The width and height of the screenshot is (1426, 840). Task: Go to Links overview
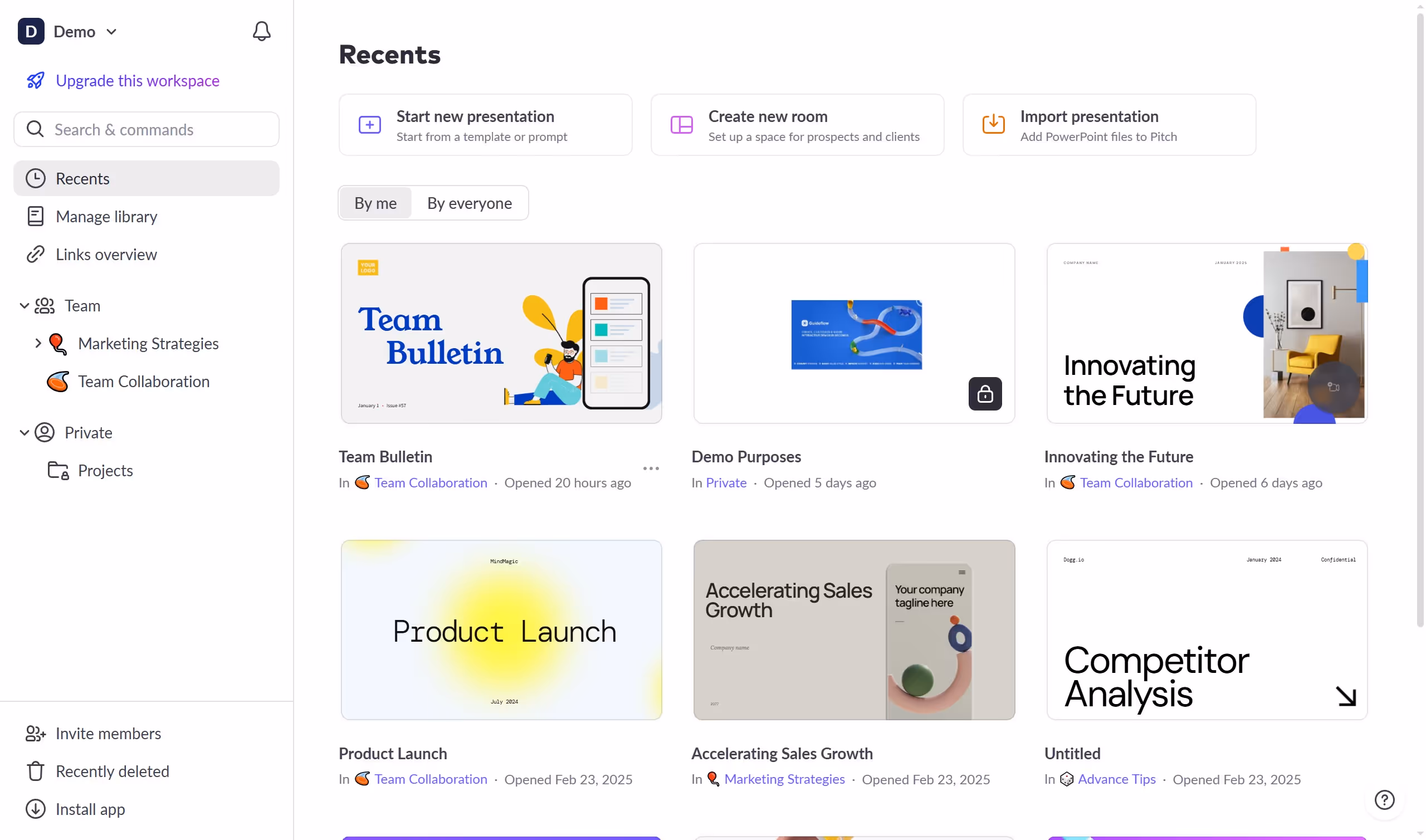(106, 254)
